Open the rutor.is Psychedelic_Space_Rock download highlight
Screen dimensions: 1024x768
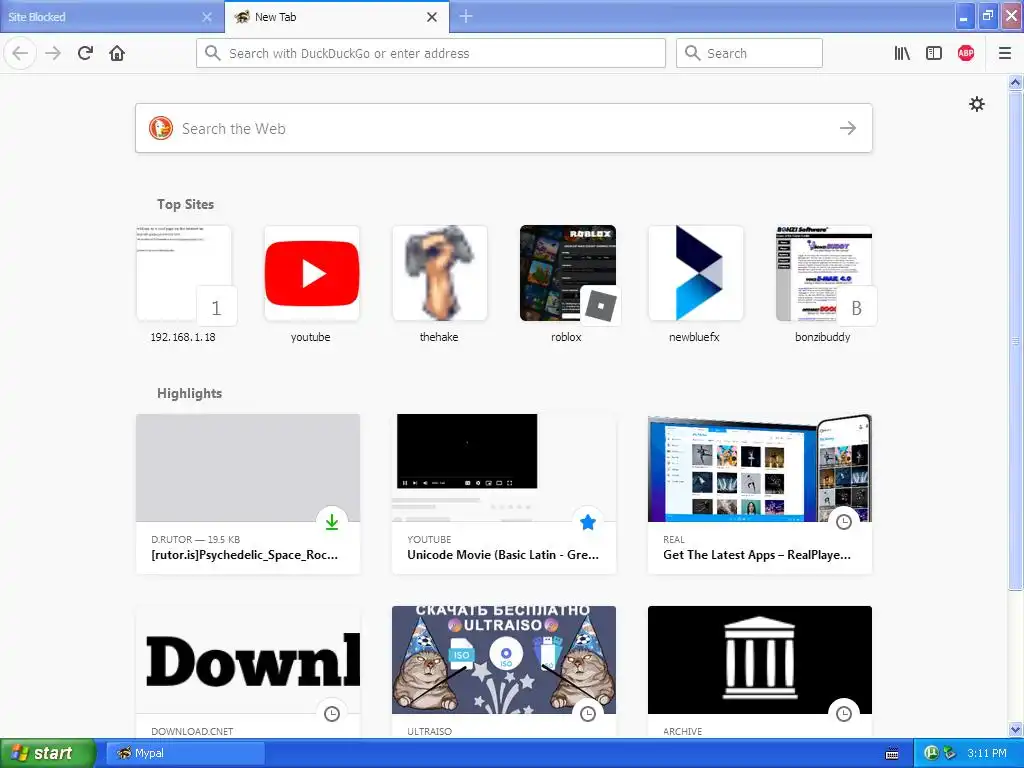[x=248, y=494]
